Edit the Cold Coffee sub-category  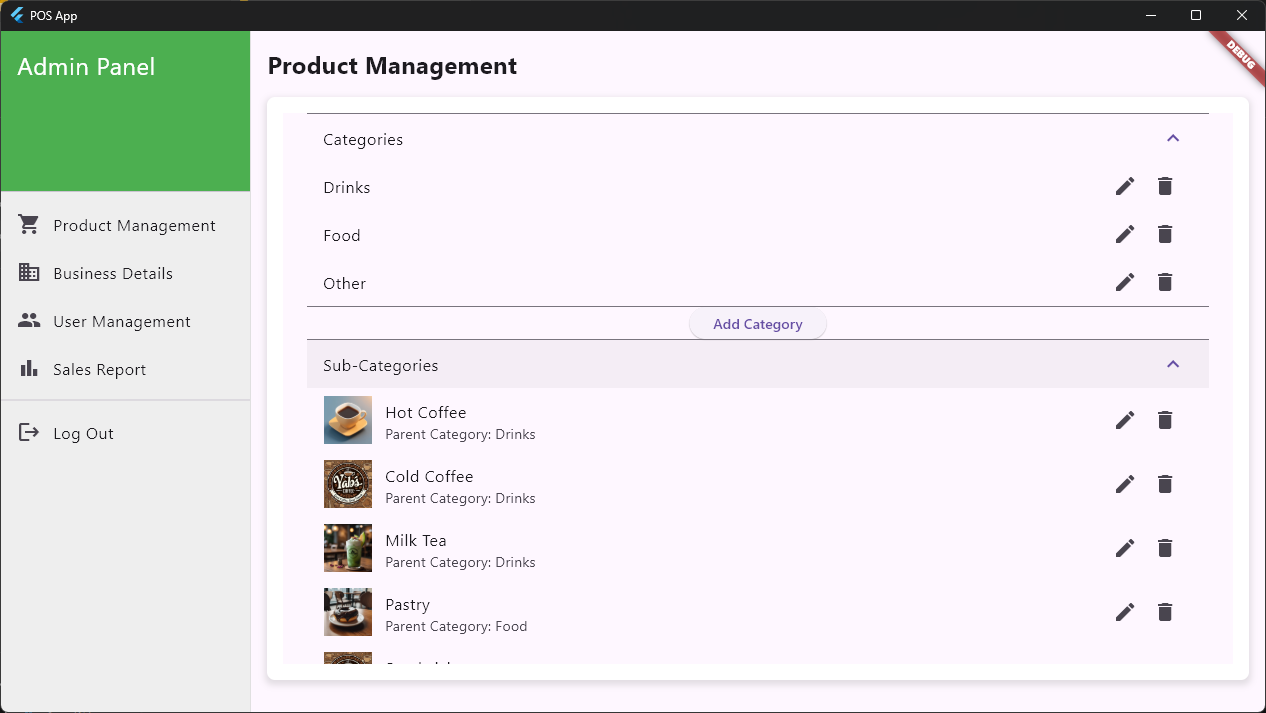[1125, 484]
